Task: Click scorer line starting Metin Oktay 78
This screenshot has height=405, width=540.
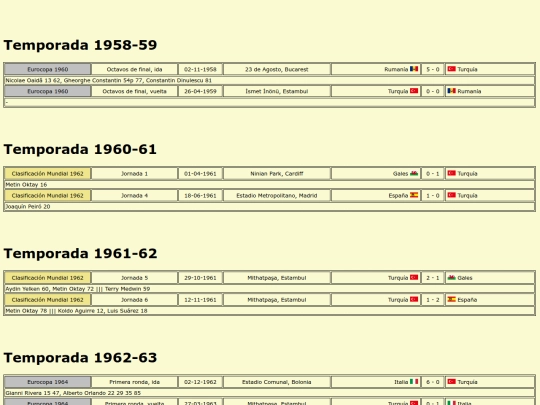Action: [269, 311]
